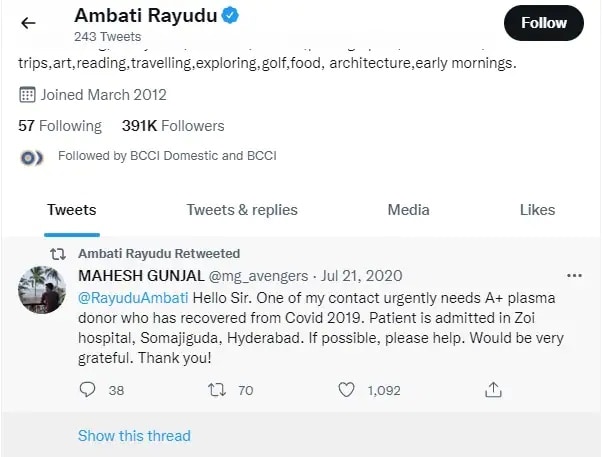Click the Followed by BCCI Domestic text

[167, 156]
